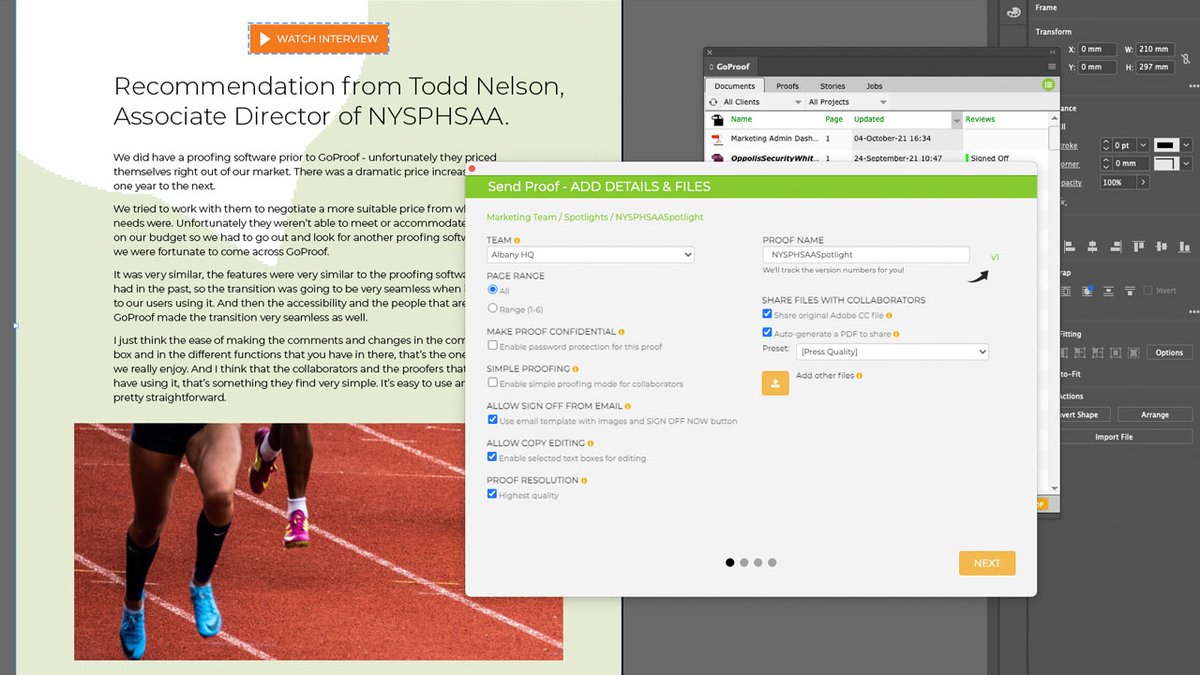Click the second pagination dot in dialog
This screenshot has width=1200, height=675.
(x=744, y=563)
